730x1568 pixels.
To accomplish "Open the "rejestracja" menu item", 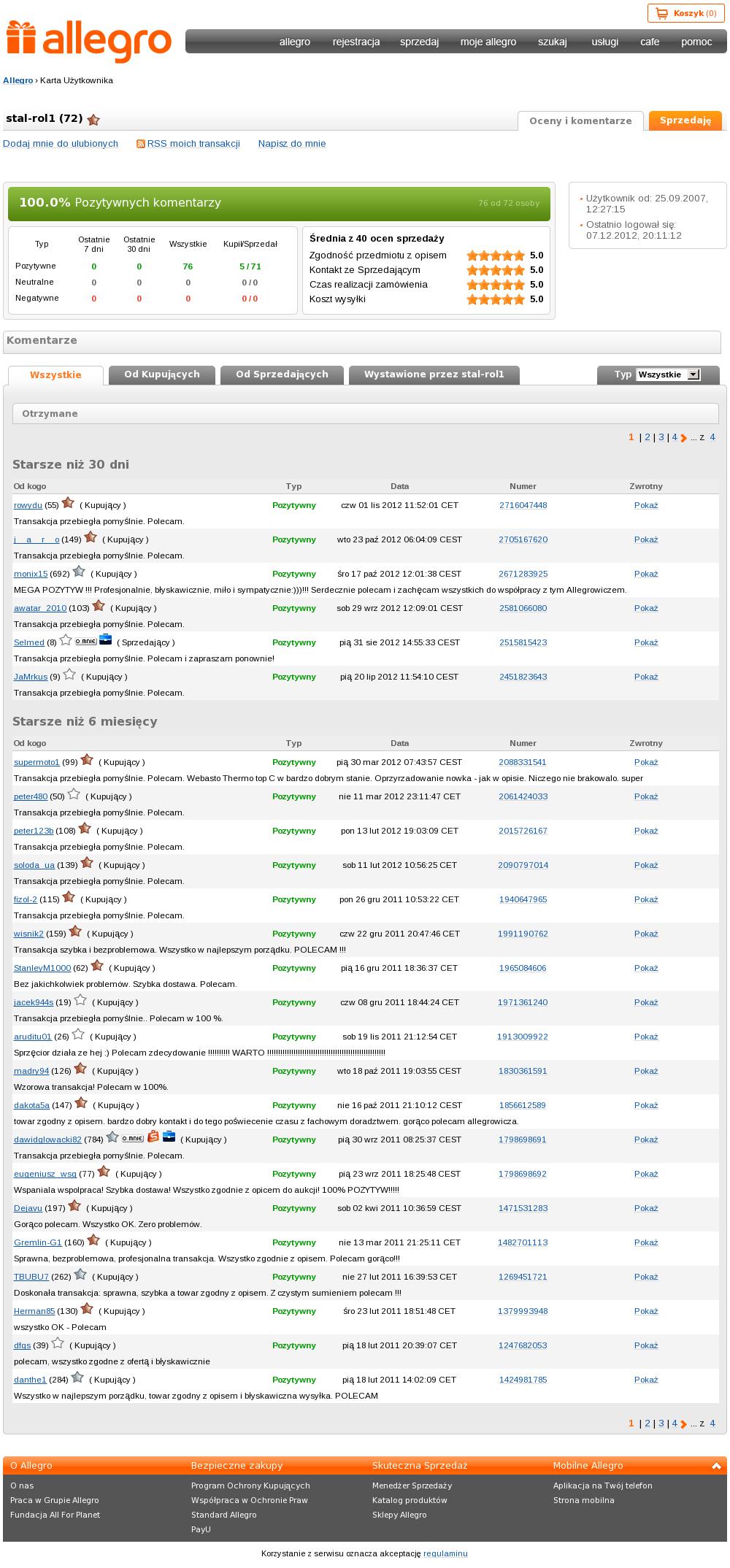I will click(356, 42).
